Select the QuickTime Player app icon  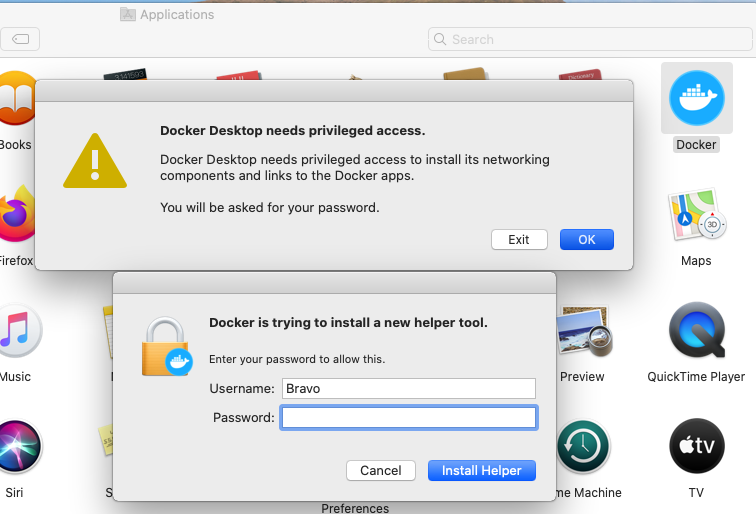697,330
